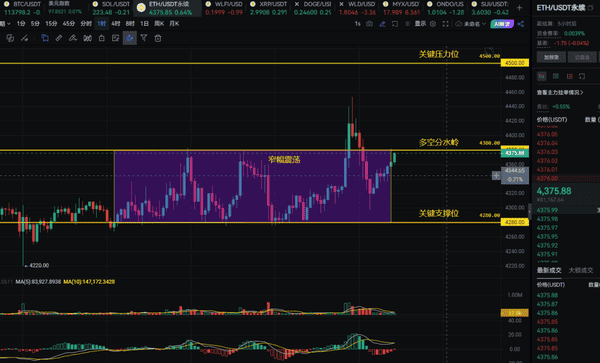
Task: Open the period dropdown before 1分
Action: (x=5, y=24)
